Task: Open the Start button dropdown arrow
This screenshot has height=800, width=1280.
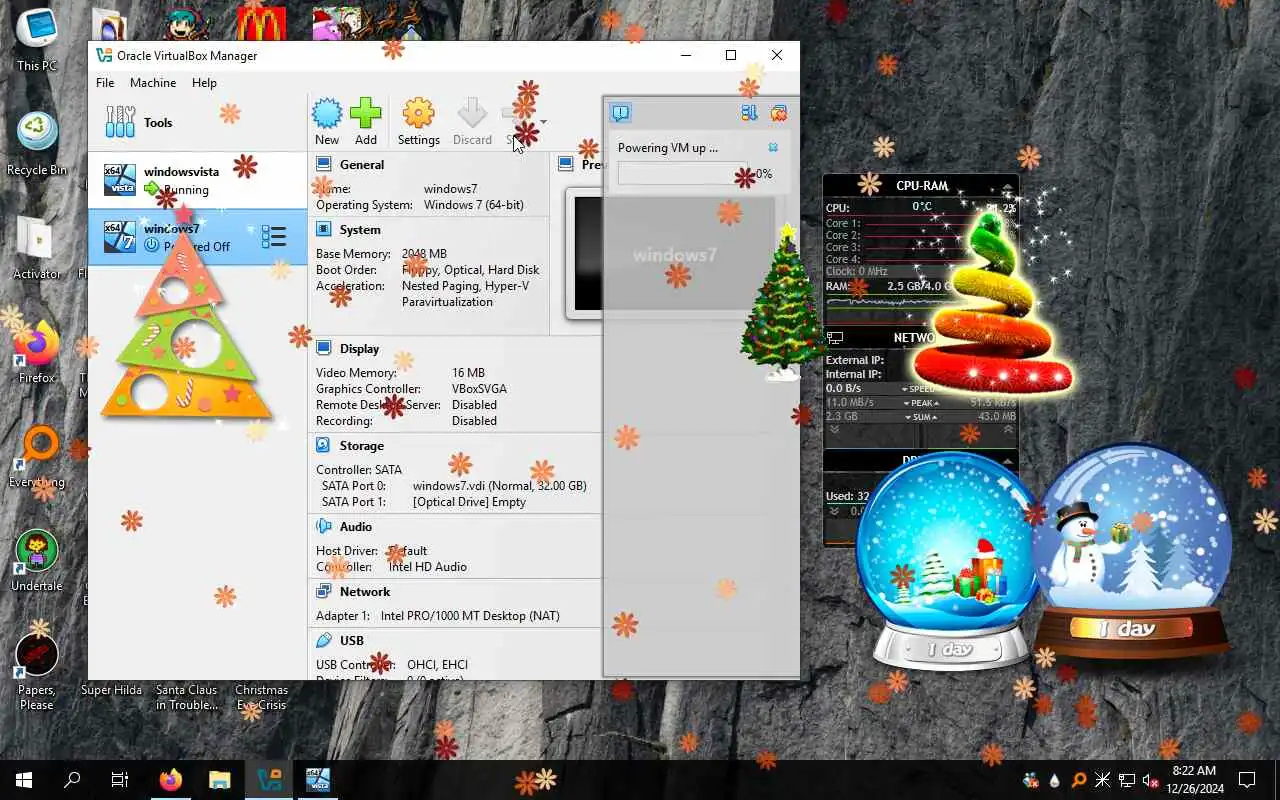Action: pos(543,122)
